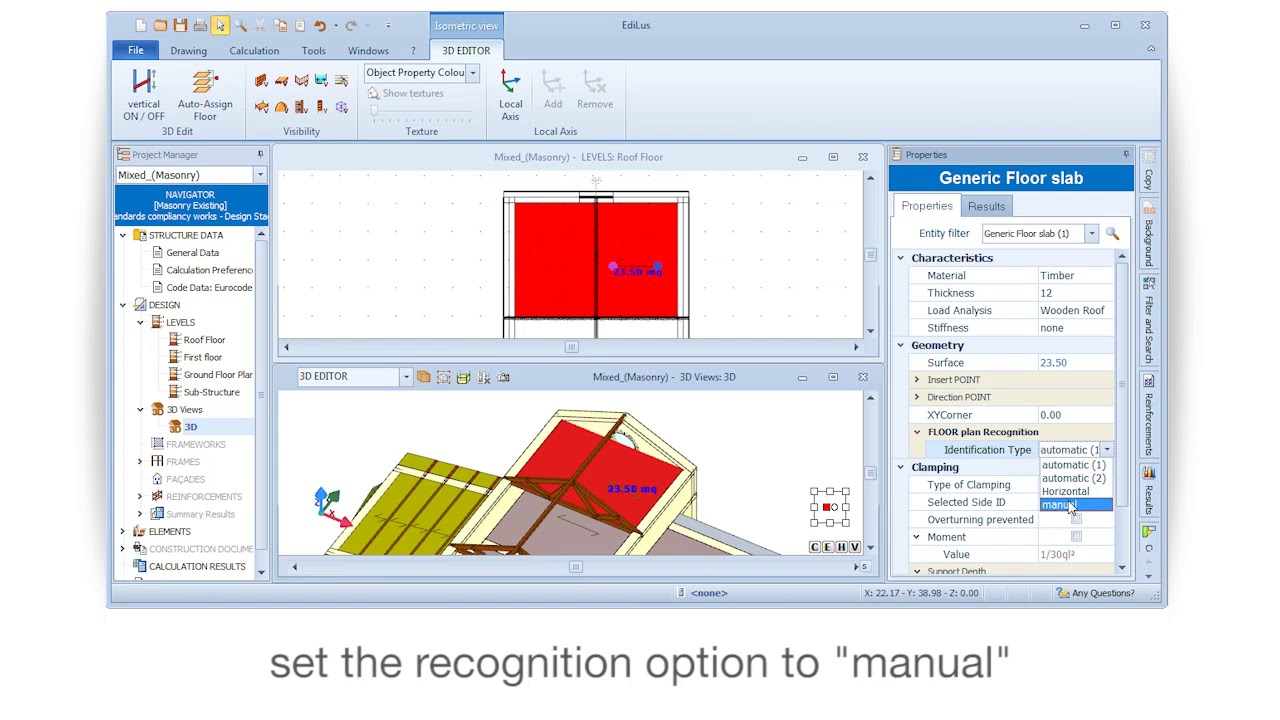The image size is (1280, 720).
Task: Select manual from the identification list
Action: click(x=1075, y=505)
